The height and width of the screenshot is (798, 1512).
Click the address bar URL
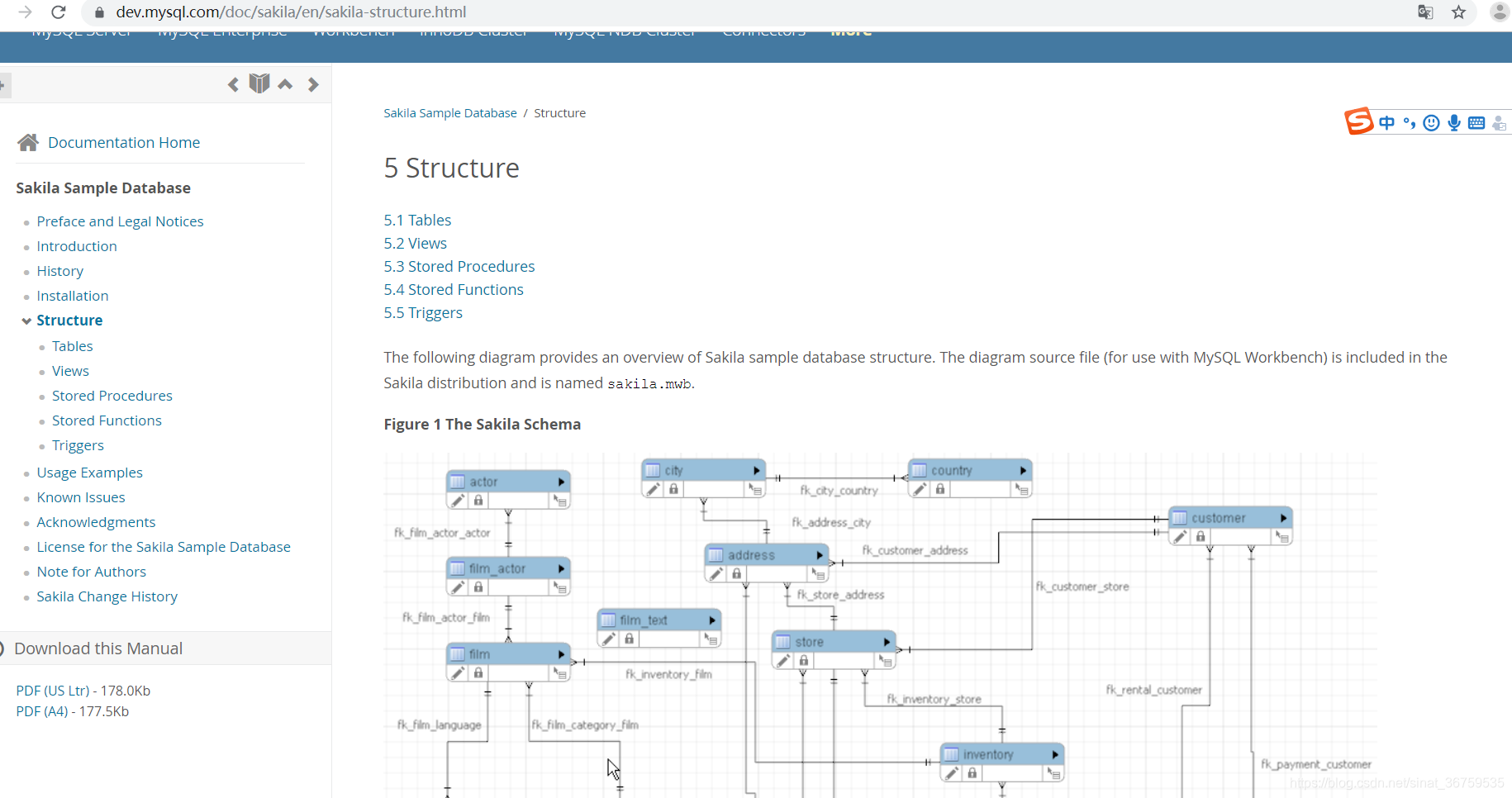[291, 12]
